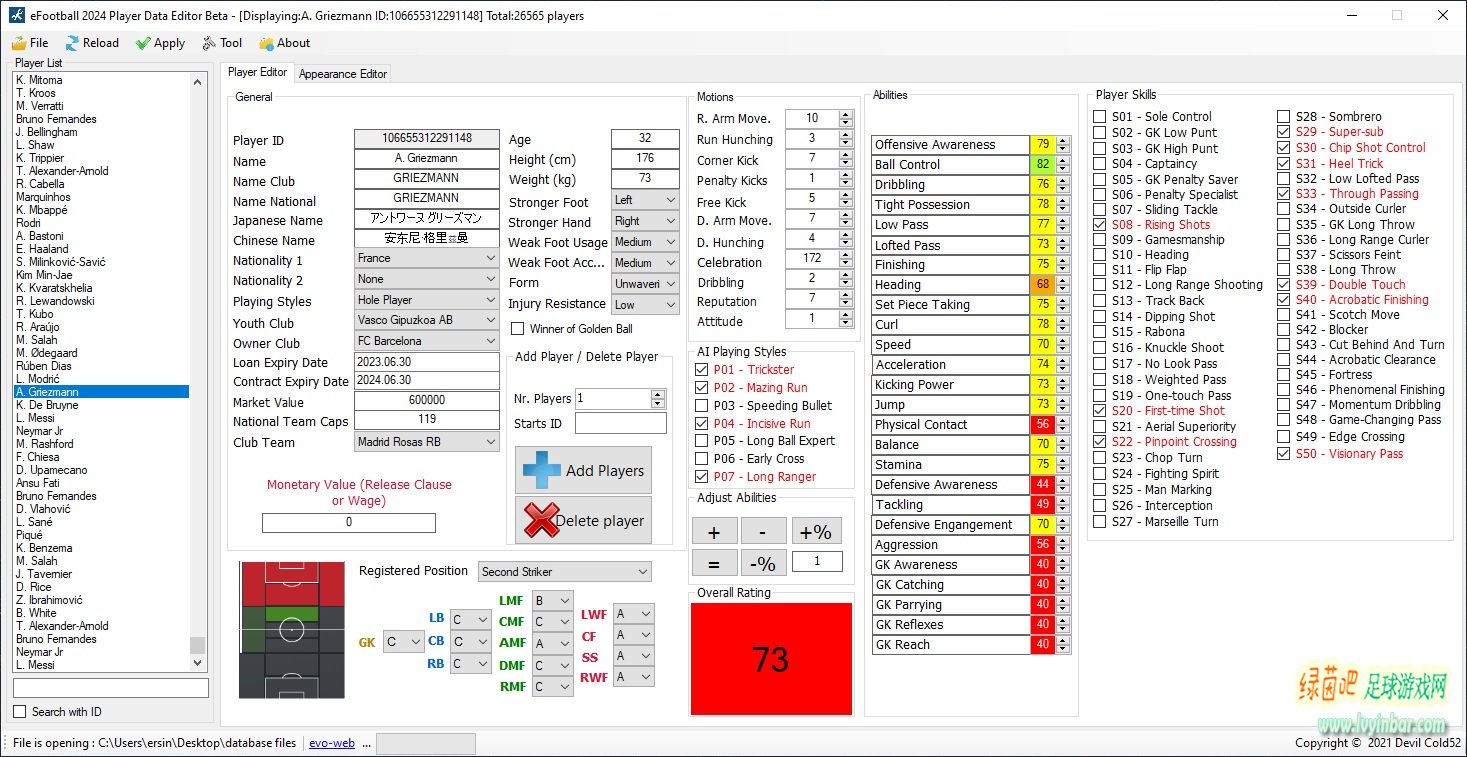Click the blue Reload arrows icon
Viewport: 1467px width, 757px height.
click(72, 43)
